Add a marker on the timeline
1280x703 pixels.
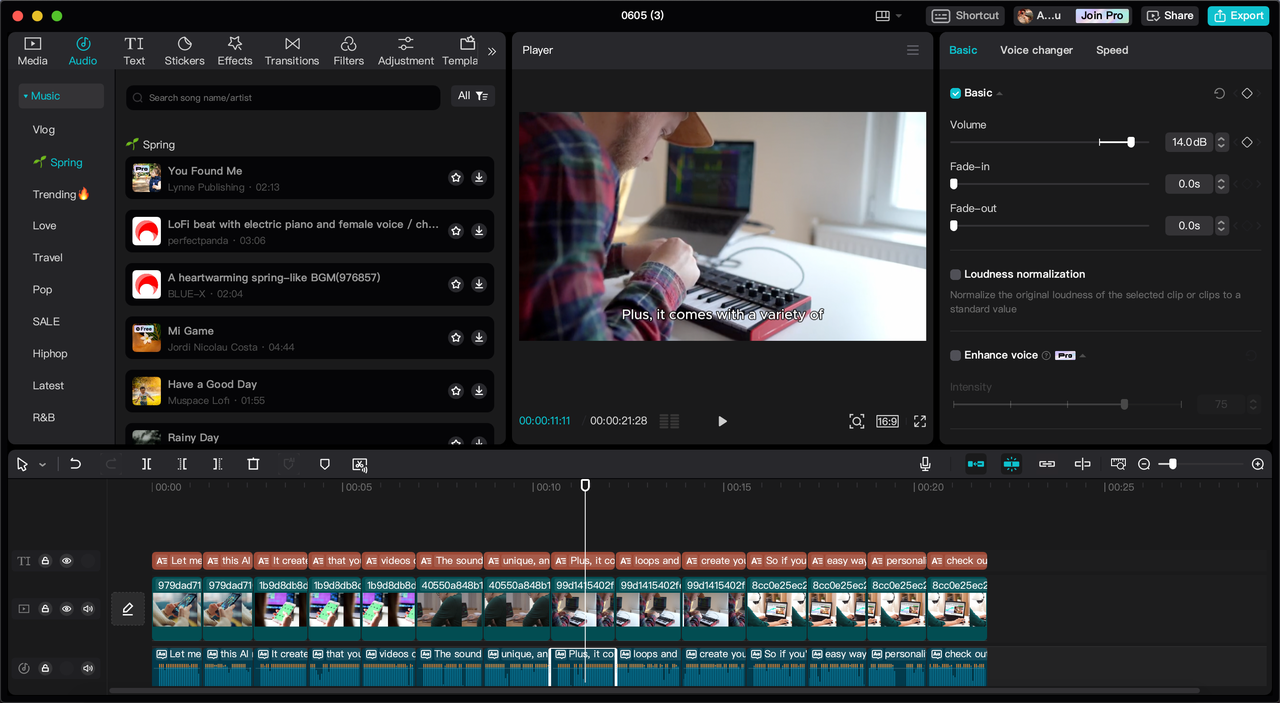coord(324,464)
